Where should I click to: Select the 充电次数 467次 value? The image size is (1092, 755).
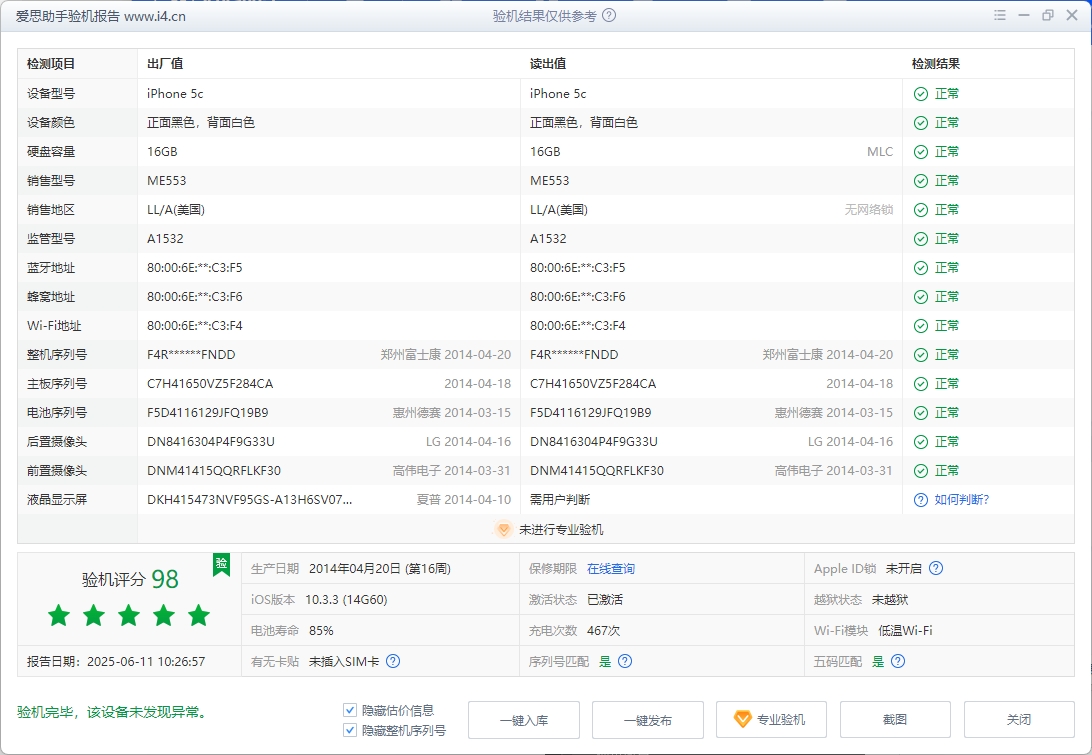[603, 631]
